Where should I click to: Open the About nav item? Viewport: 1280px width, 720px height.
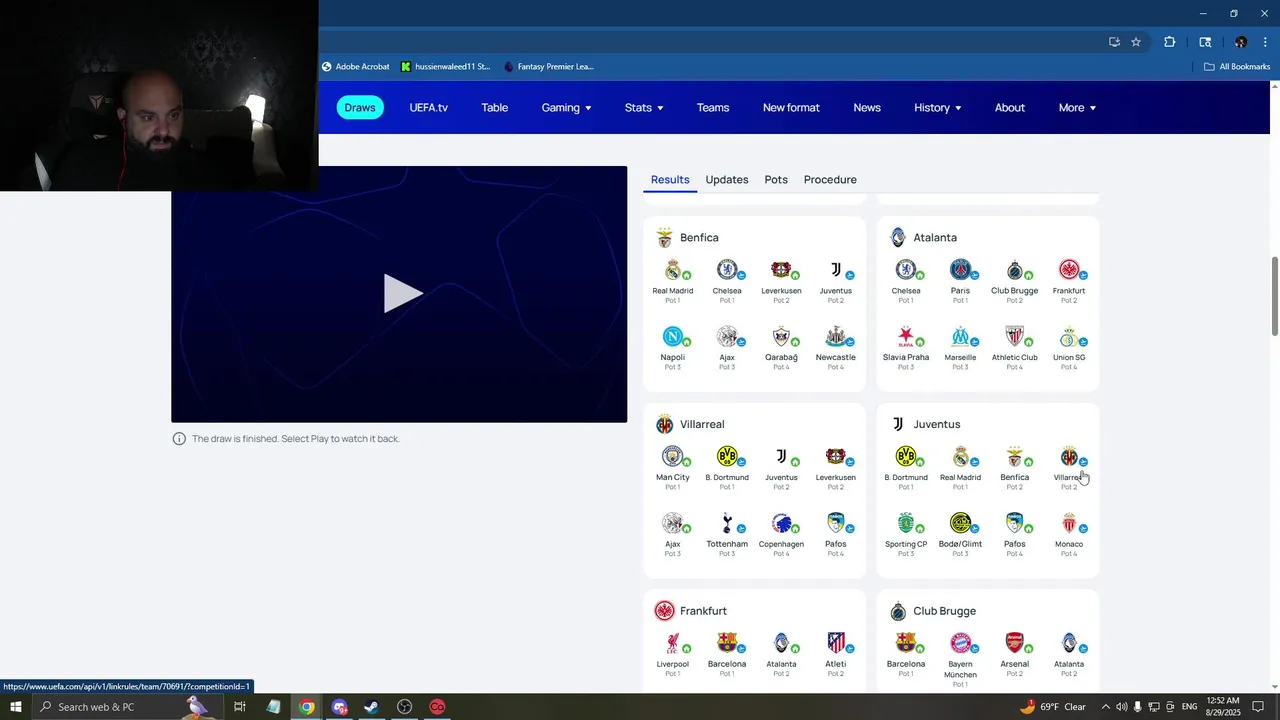[1010, 108]
